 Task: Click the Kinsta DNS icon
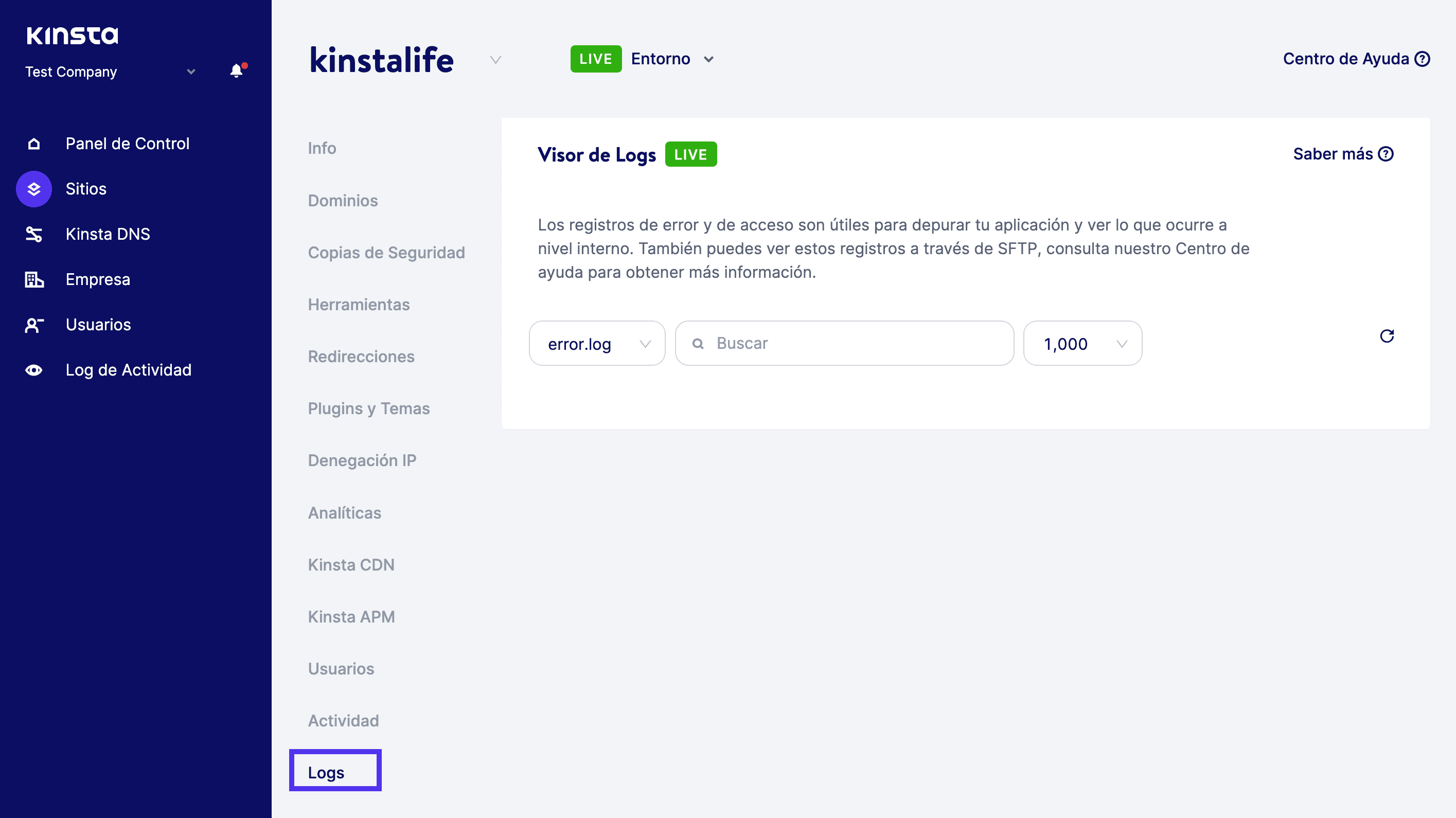click(x=34, y=234)
